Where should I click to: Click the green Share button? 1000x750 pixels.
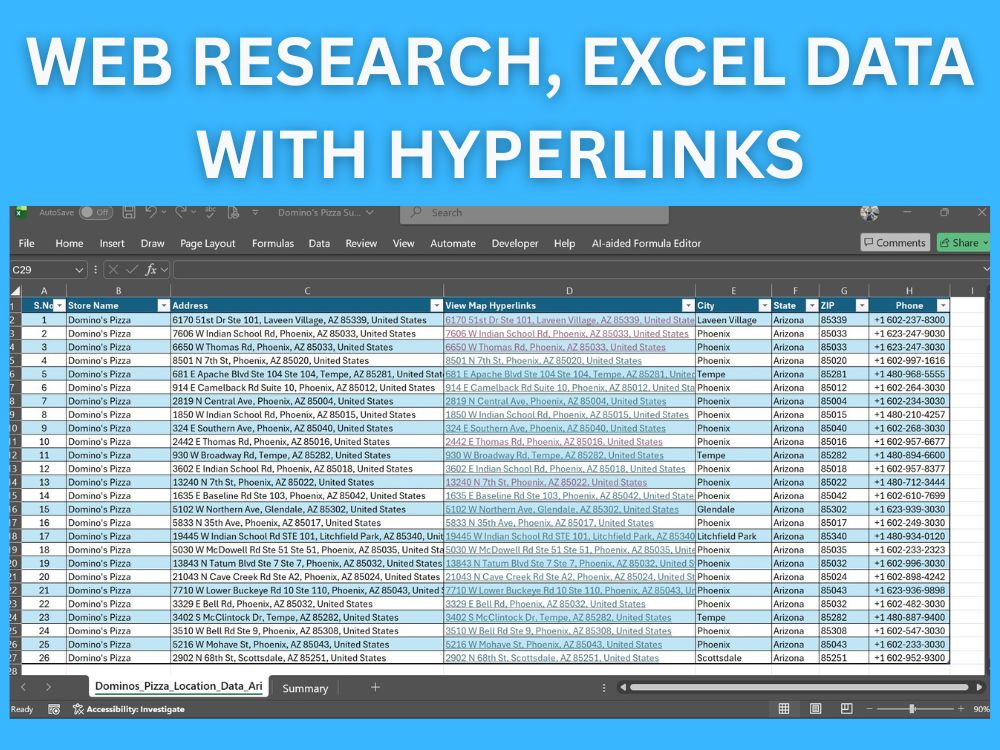963,242
